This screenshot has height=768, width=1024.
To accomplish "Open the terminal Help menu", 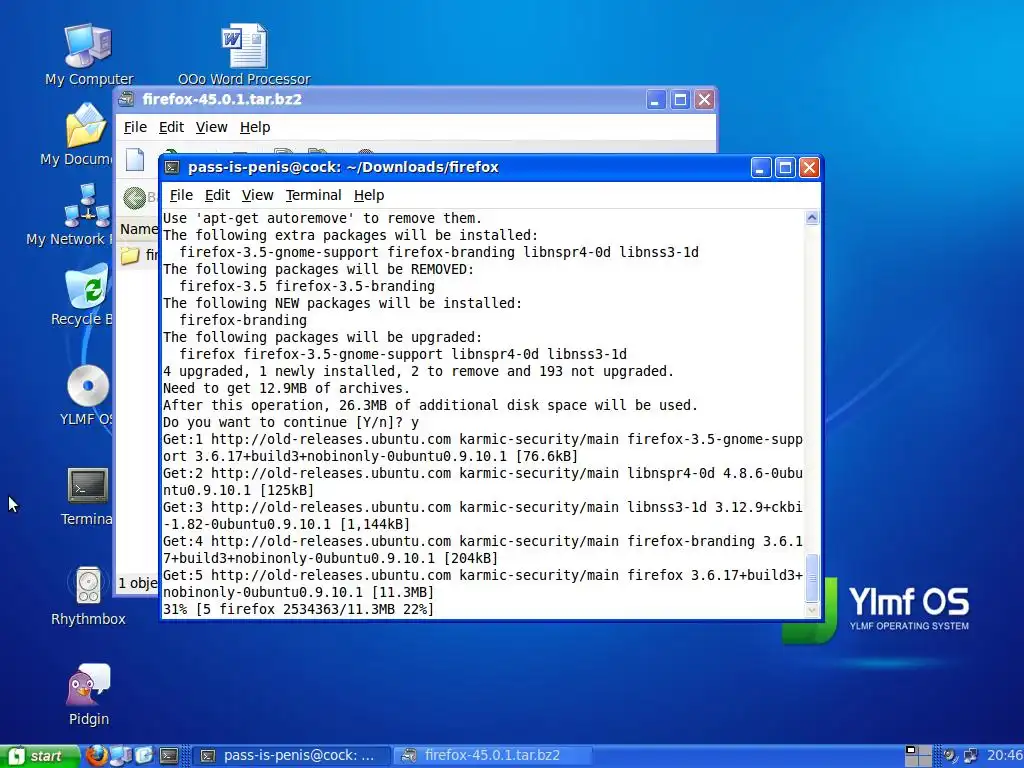I will click(369, 195).
